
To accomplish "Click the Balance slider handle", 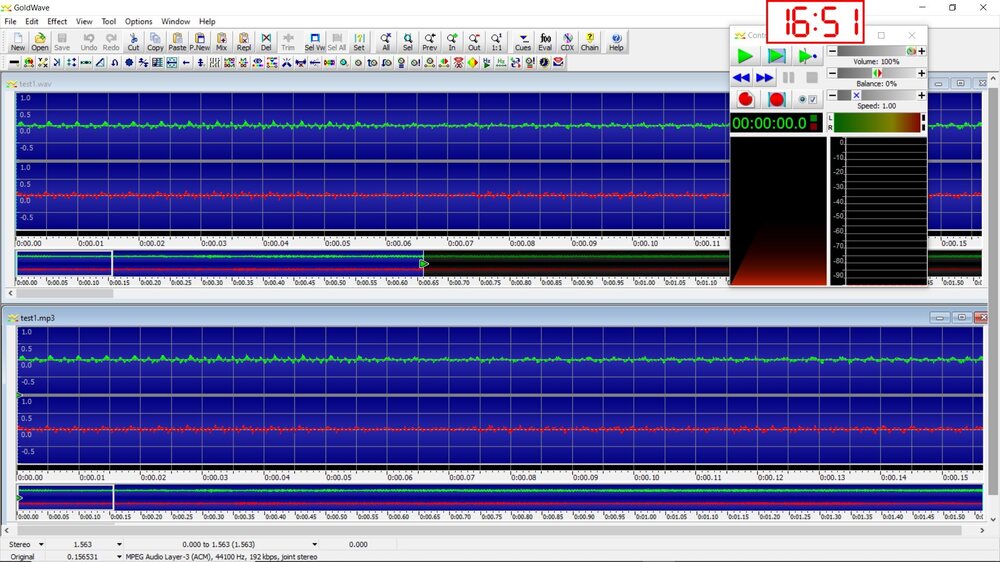I will coord(877,73).
